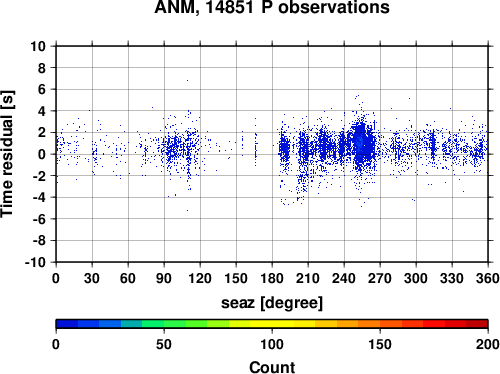Click the dark red end of colorbar

tap(477, 324)
